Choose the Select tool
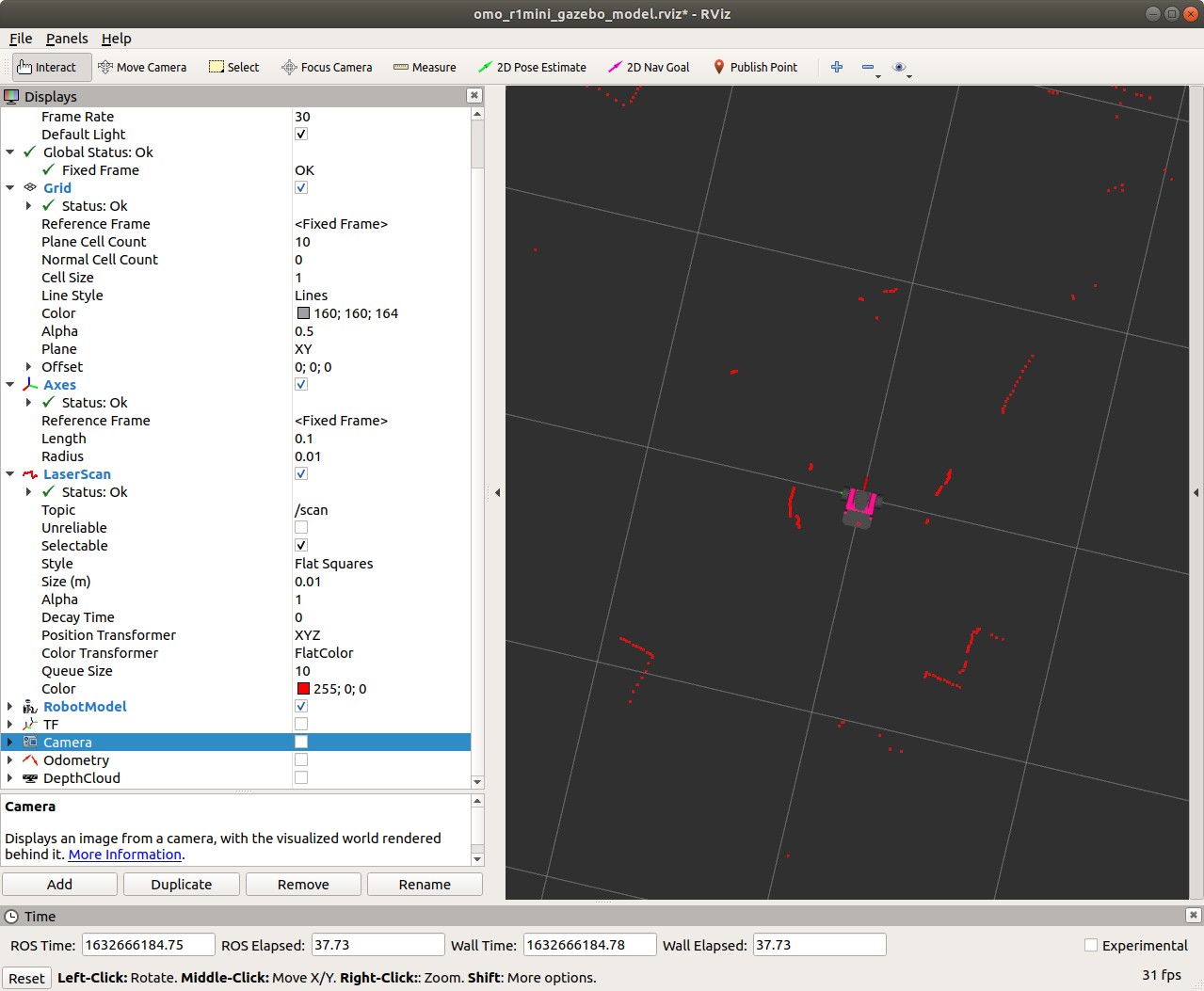This screenshot has height=991, width=1204. click(x=233, y=67)
